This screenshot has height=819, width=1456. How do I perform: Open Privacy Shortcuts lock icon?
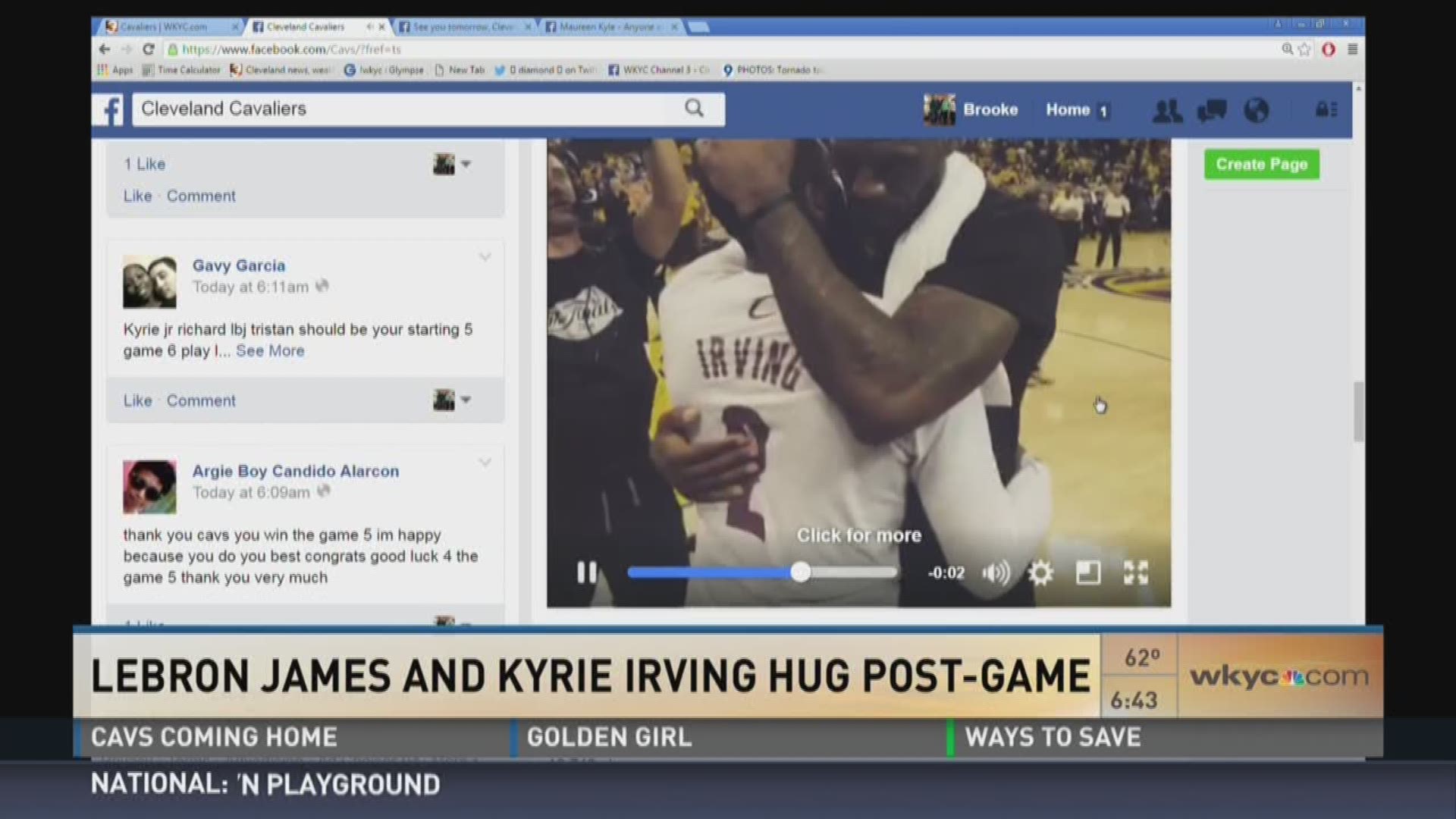coord(1326,110)
